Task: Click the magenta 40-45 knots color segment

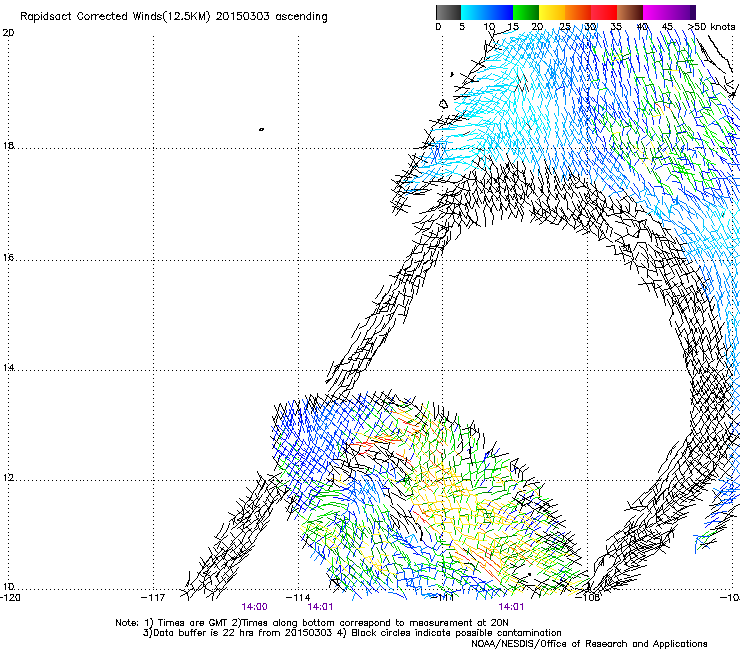Action: pos(656,12)
